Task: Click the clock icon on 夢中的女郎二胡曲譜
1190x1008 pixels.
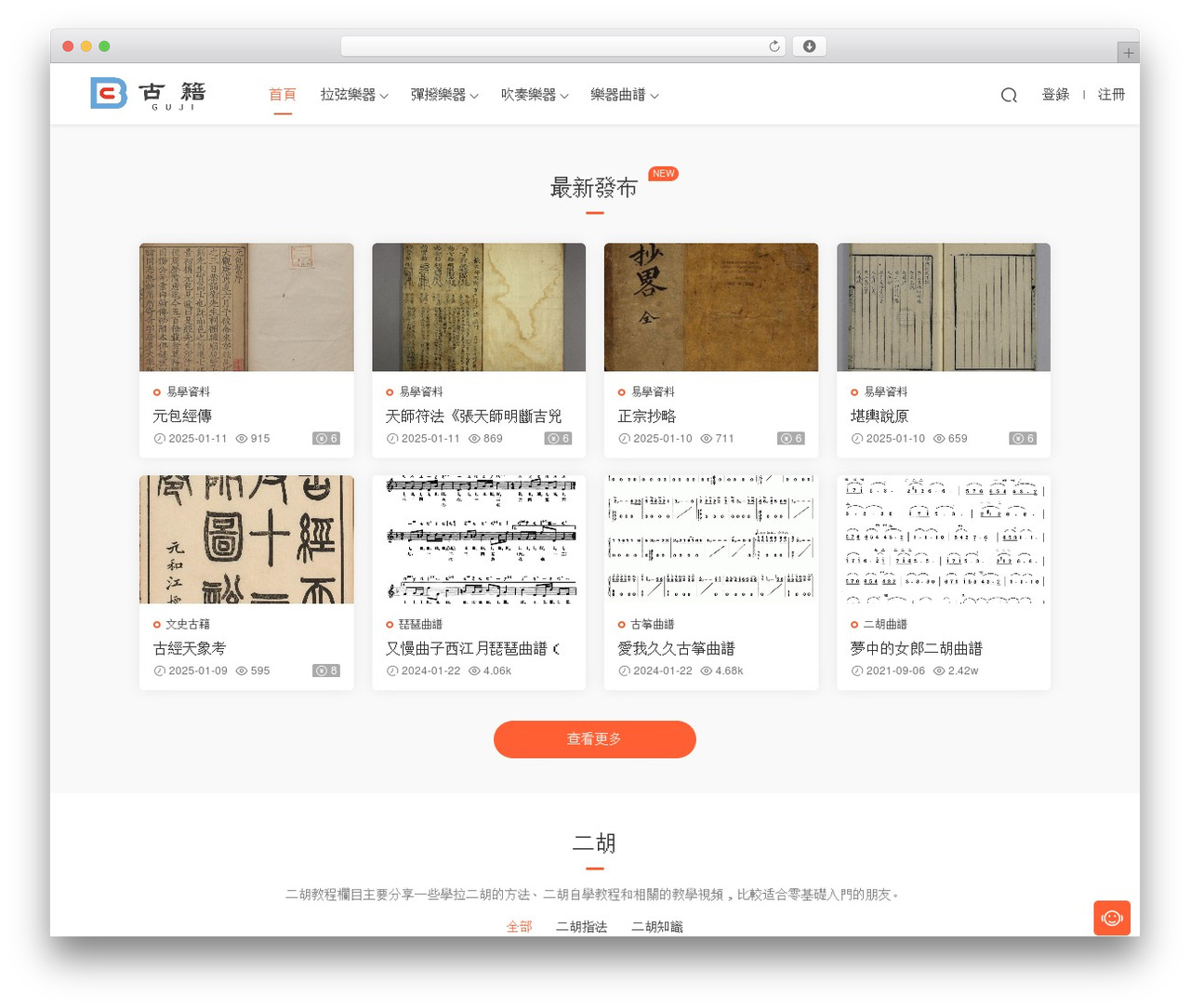Action: tap(856, 670)
